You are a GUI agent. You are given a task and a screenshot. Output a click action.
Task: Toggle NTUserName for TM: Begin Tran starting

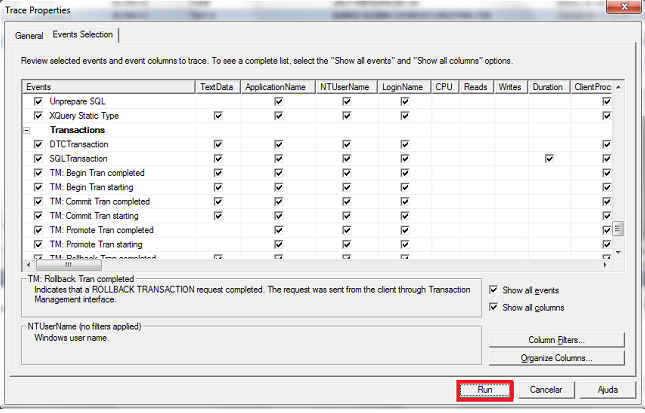click(x=347, y=187)
